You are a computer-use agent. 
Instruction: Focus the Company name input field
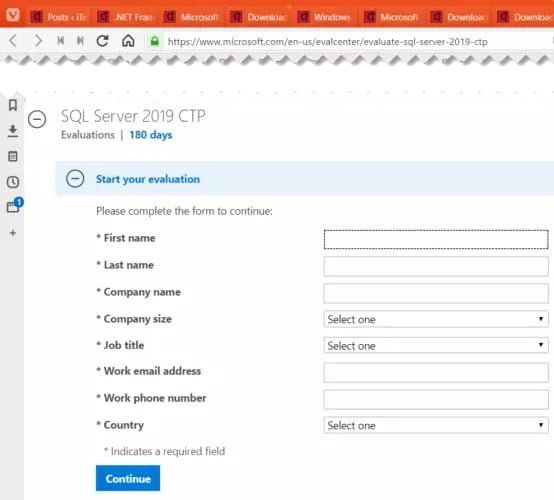(436, 293)
